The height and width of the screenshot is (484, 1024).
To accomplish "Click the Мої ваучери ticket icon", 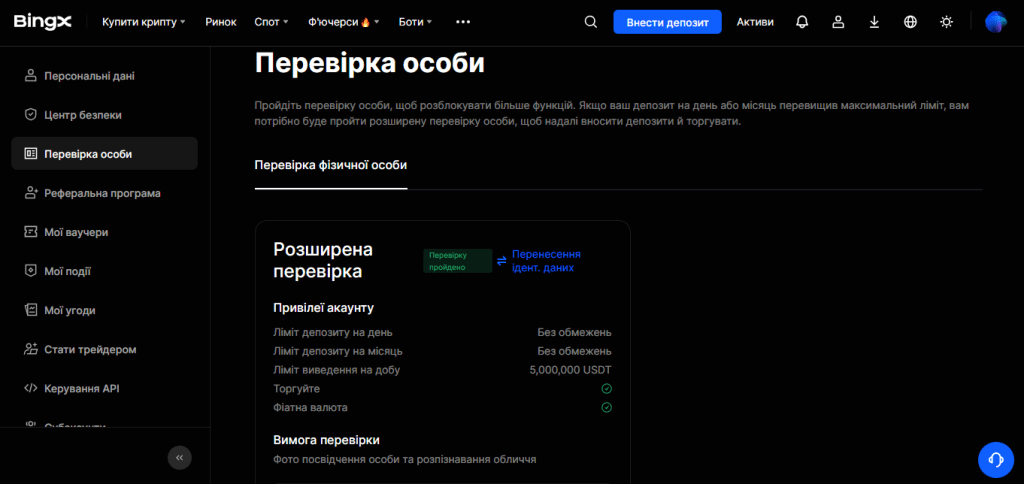I will point(30,232).
